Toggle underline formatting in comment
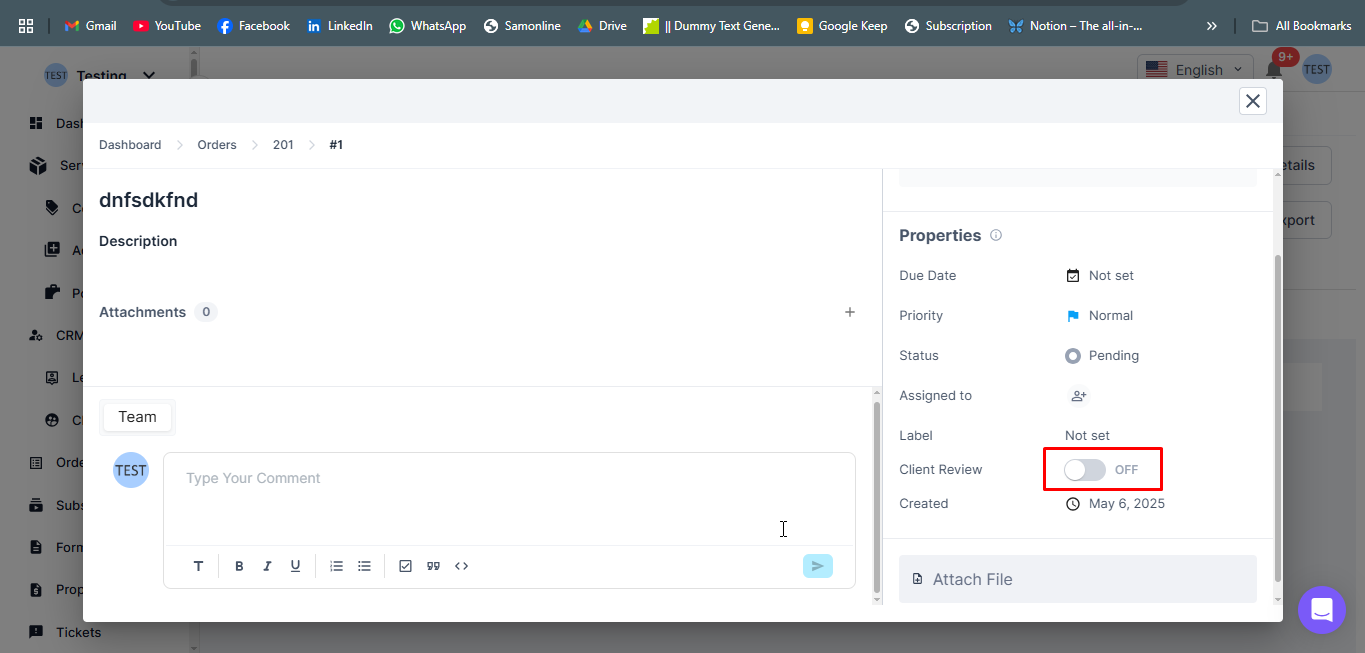 [x=295, y=566]
